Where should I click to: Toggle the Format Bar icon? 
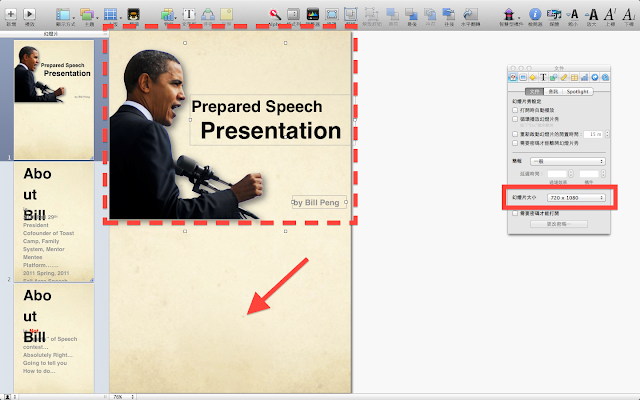[x=293, y=14]
